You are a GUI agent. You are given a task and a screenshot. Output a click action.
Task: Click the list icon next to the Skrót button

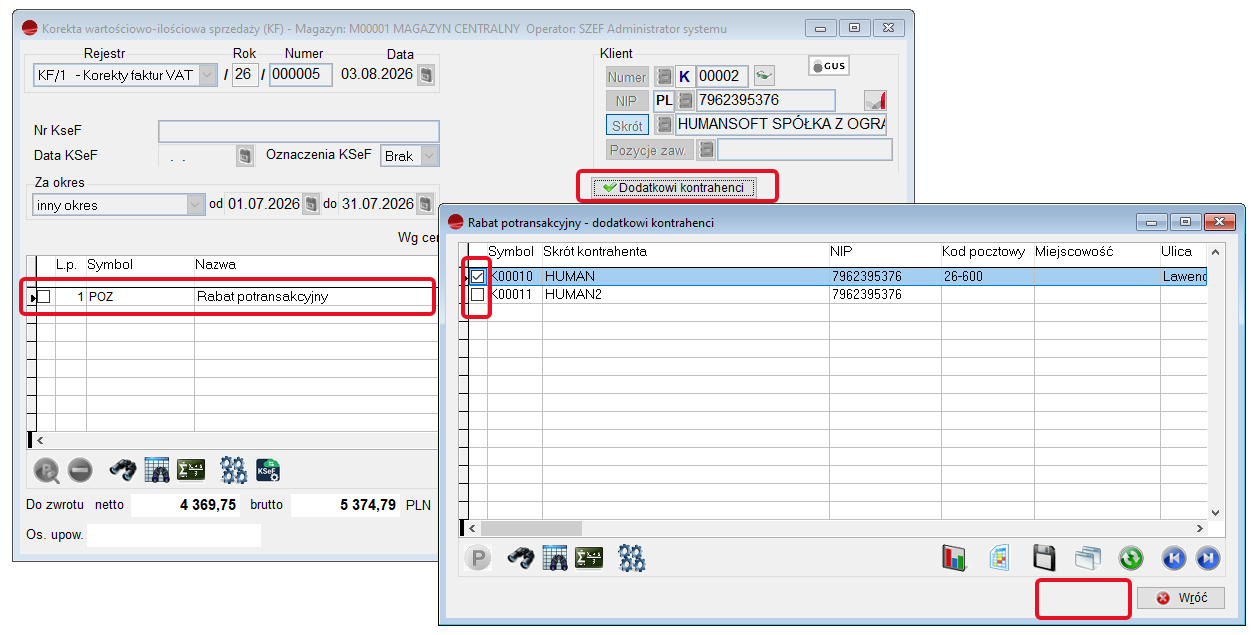663,125
